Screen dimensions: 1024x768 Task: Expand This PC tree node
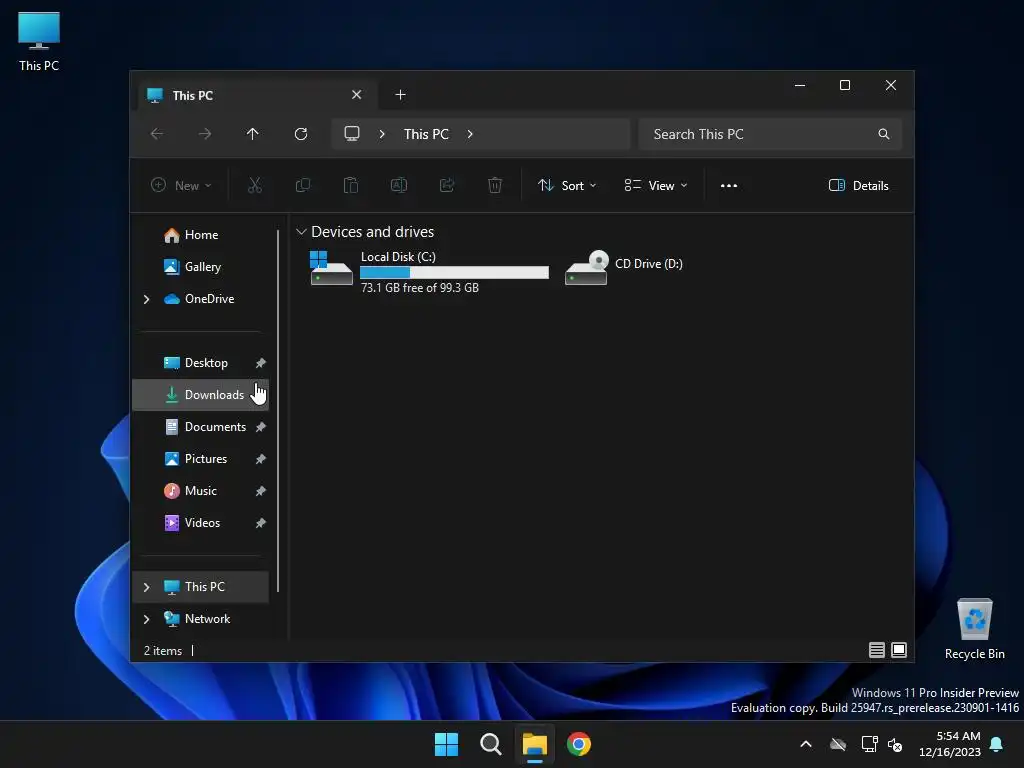click(x=146, y=587)
